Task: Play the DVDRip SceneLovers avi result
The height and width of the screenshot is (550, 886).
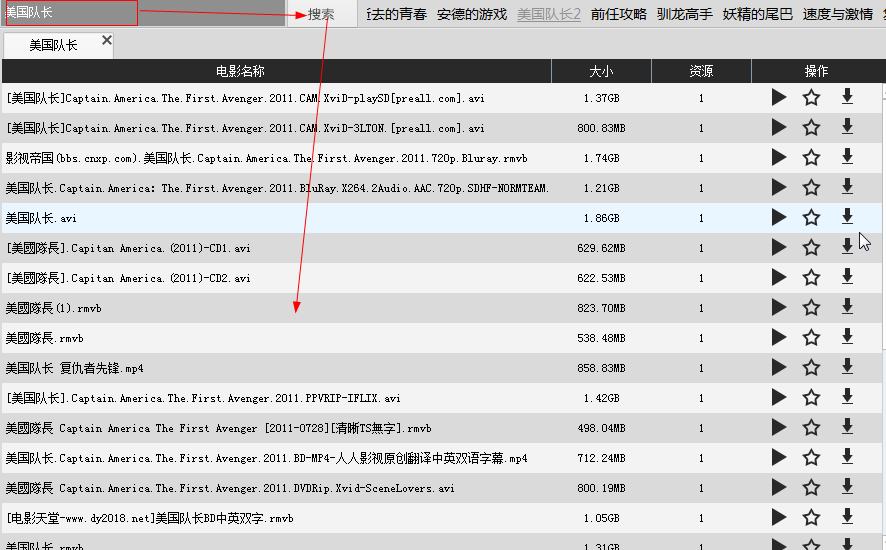Action: (x=779, y=487)
